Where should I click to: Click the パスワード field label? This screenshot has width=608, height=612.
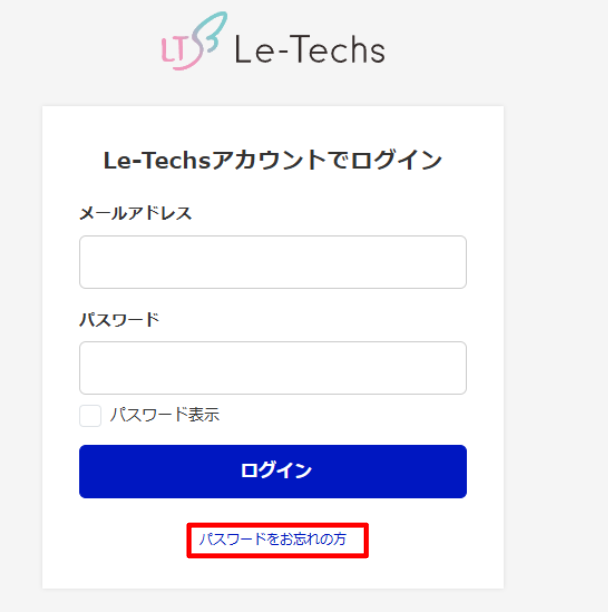tap(119, 320)
